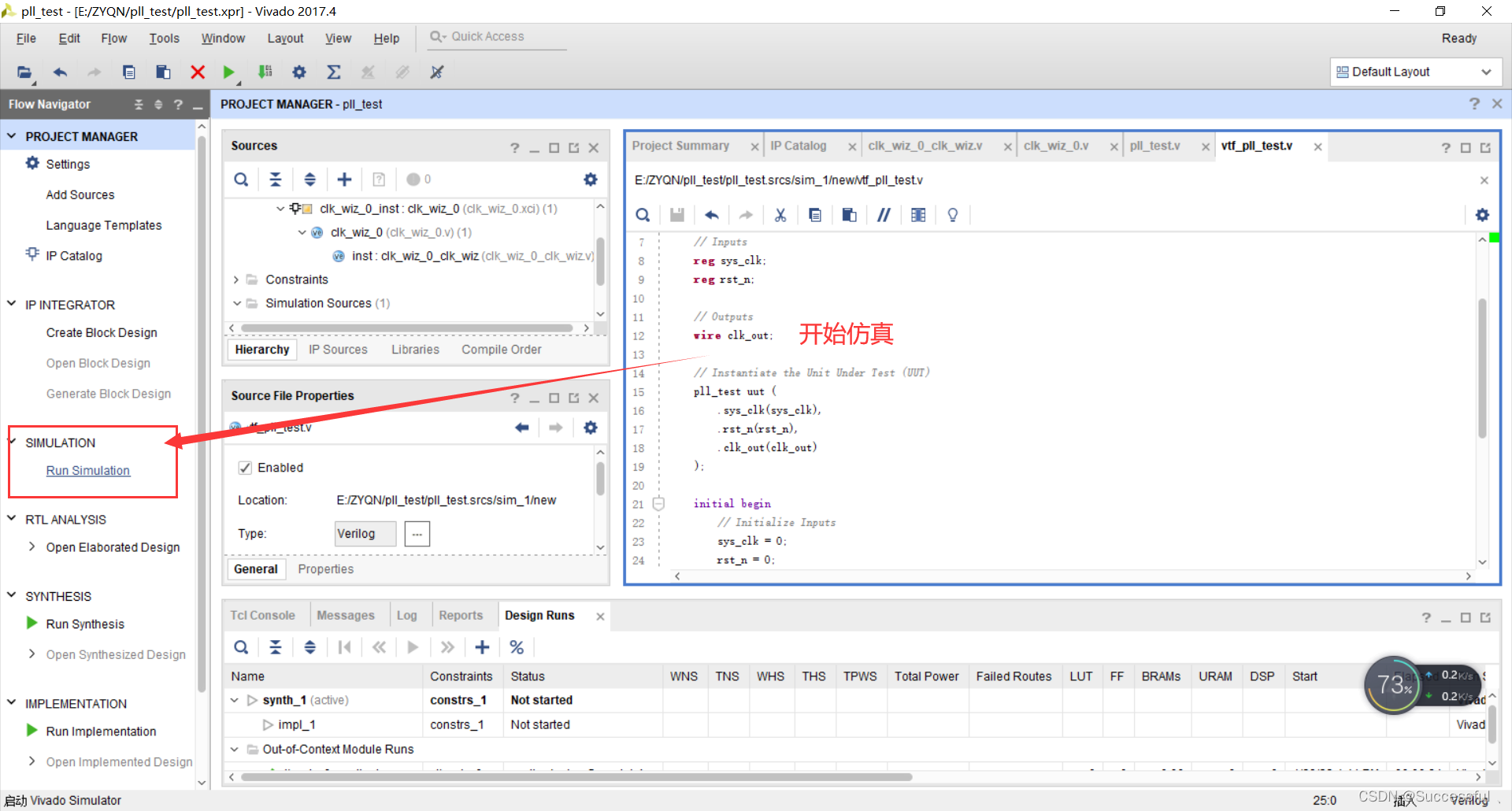Click the green Run play toolbar icon

(229, 72)
